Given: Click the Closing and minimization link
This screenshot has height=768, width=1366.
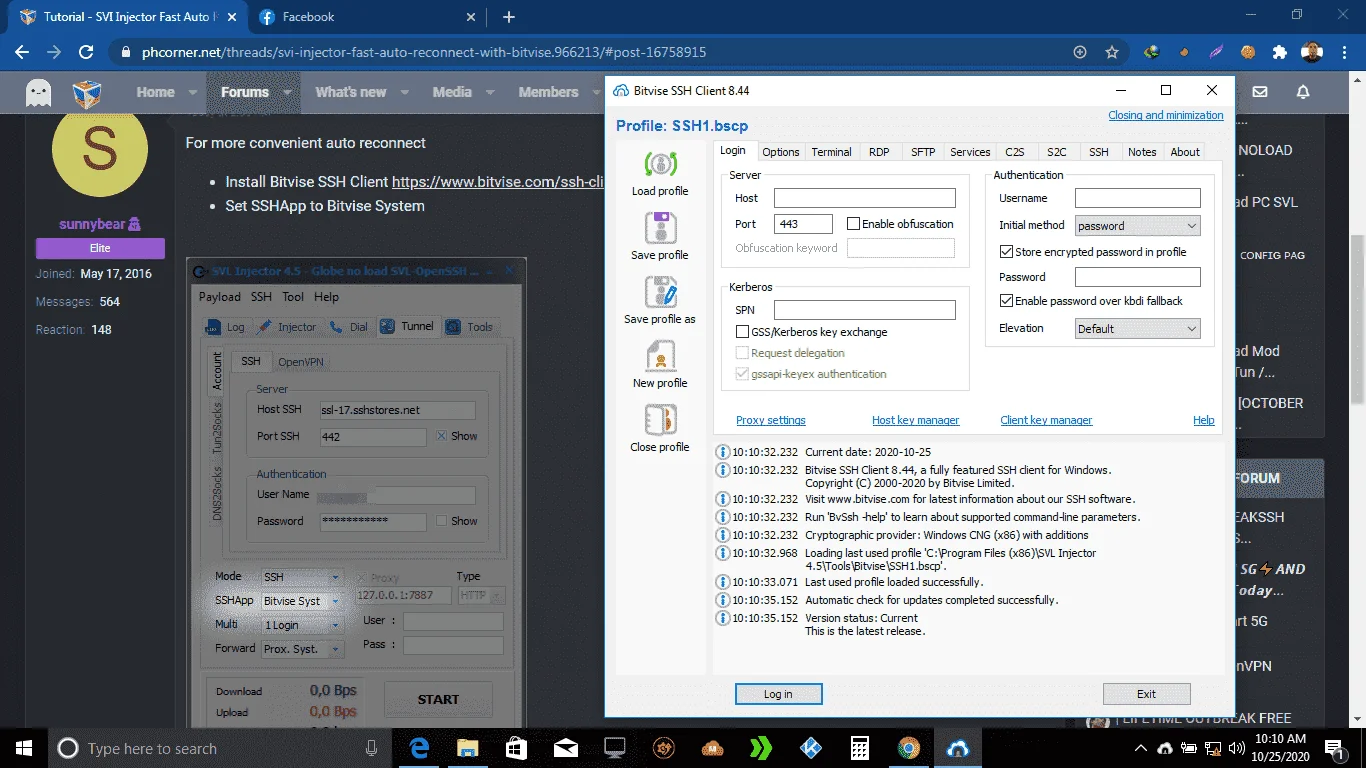Looking at the screenshot, I should pyautogui.click(x=1166, y=115).
